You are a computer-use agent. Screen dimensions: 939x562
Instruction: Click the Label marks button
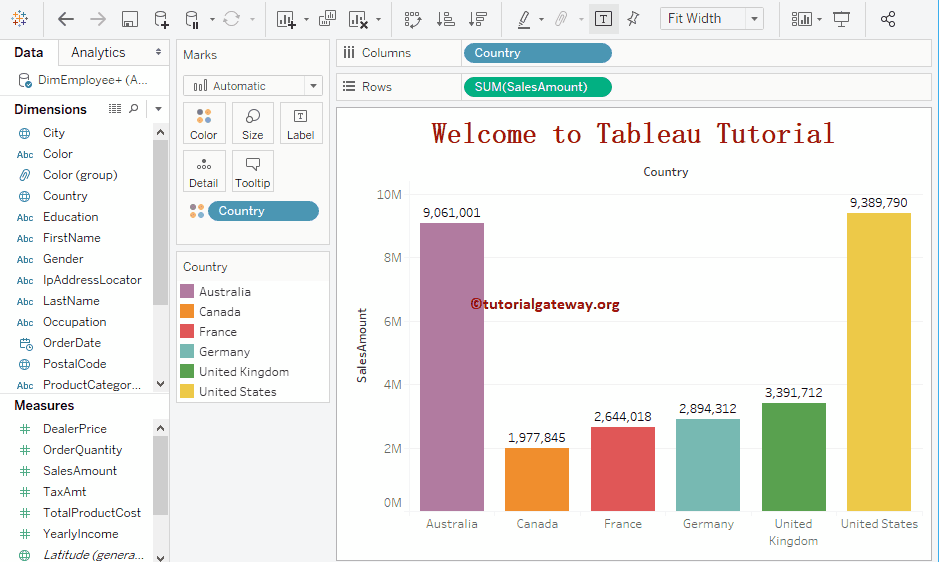click(x=301, y=123)
